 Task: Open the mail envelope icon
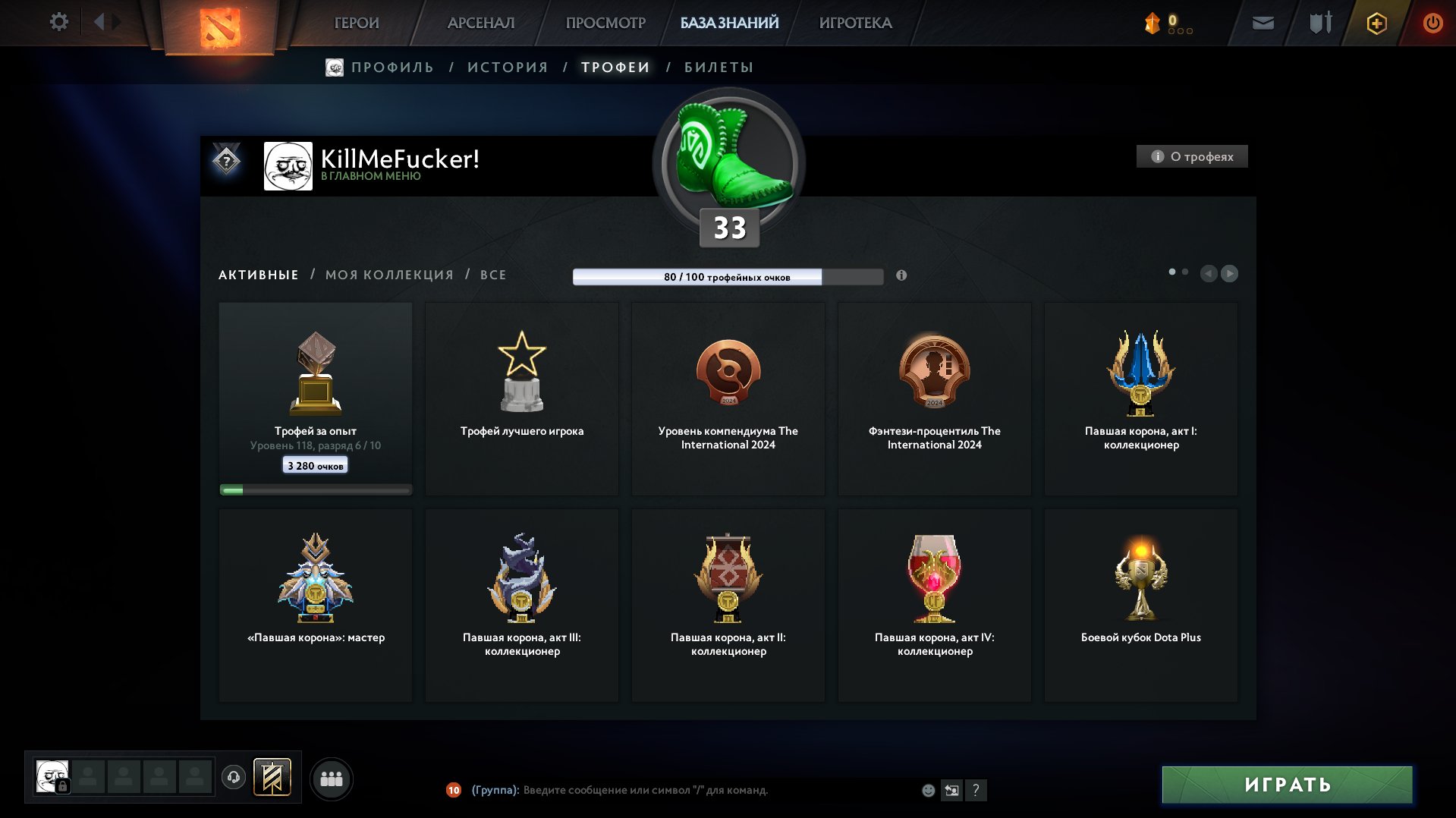(x=1263, y=23)
